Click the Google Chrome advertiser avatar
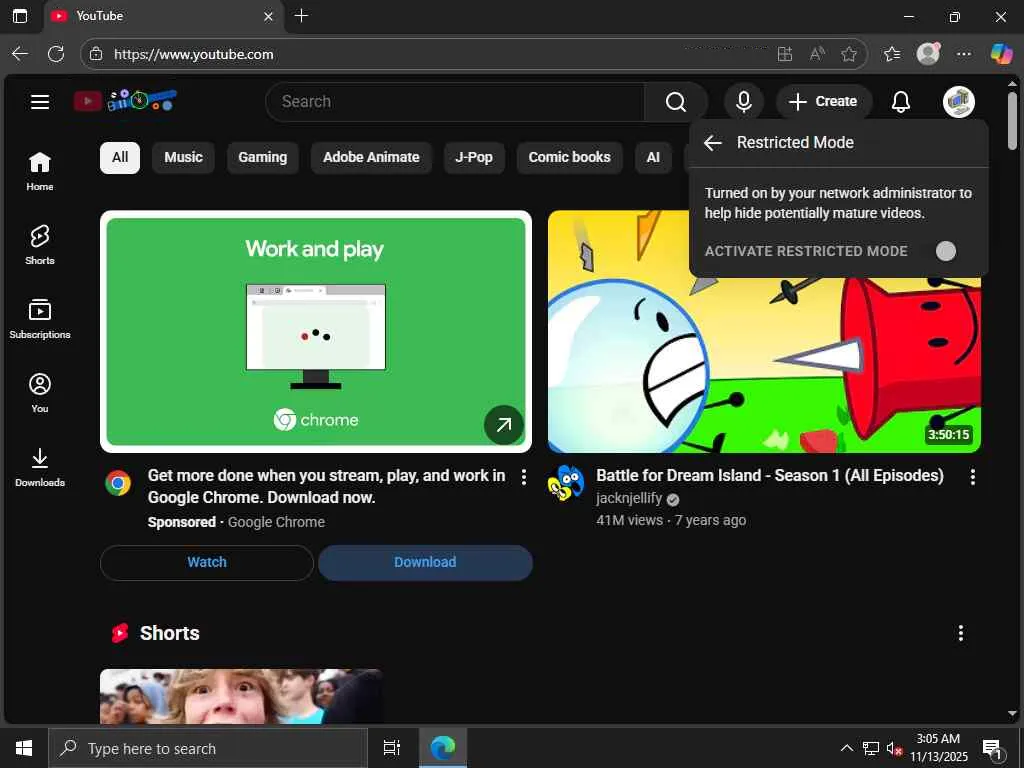 [x=118, y=483]
